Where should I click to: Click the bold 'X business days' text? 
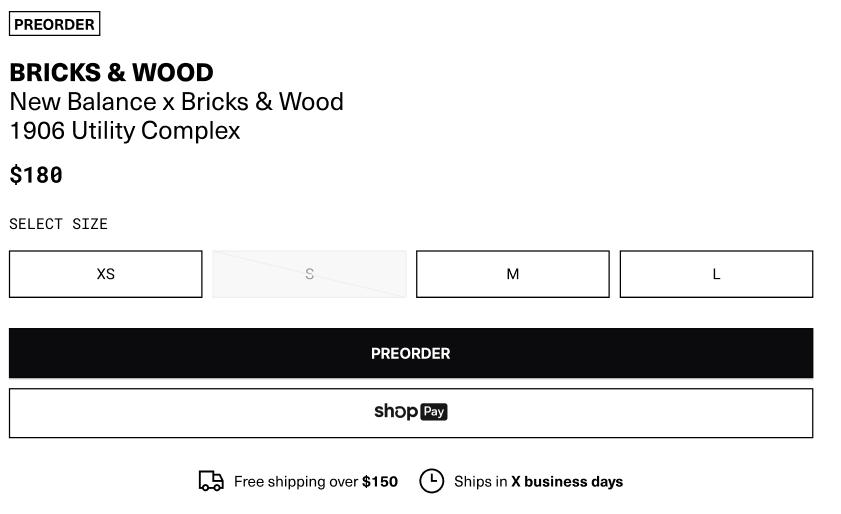[x=567, y=481]
